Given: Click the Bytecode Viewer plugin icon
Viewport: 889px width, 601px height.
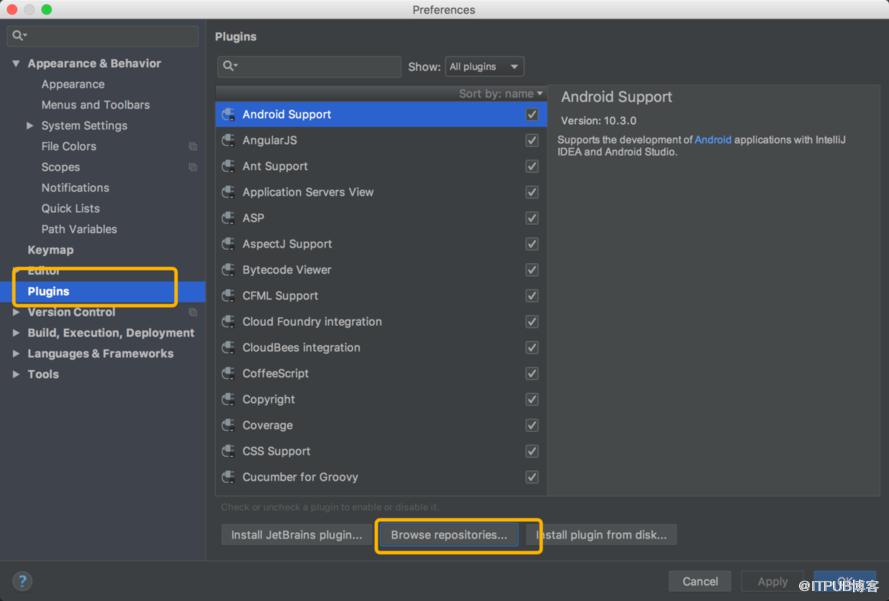Looking at the screenshot, I should click(x=228, y=270).
